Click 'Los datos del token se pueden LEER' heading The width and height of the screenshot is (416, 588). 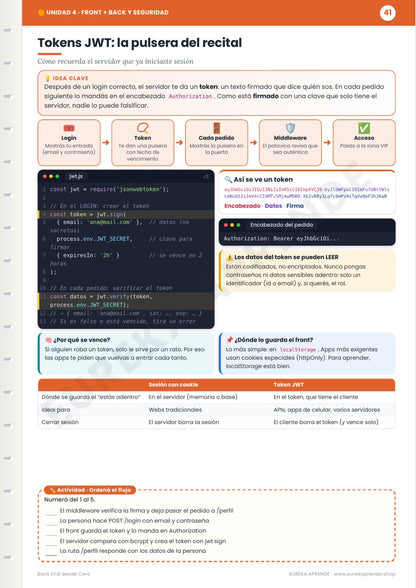pyautogui.click(x=286, y=257)
